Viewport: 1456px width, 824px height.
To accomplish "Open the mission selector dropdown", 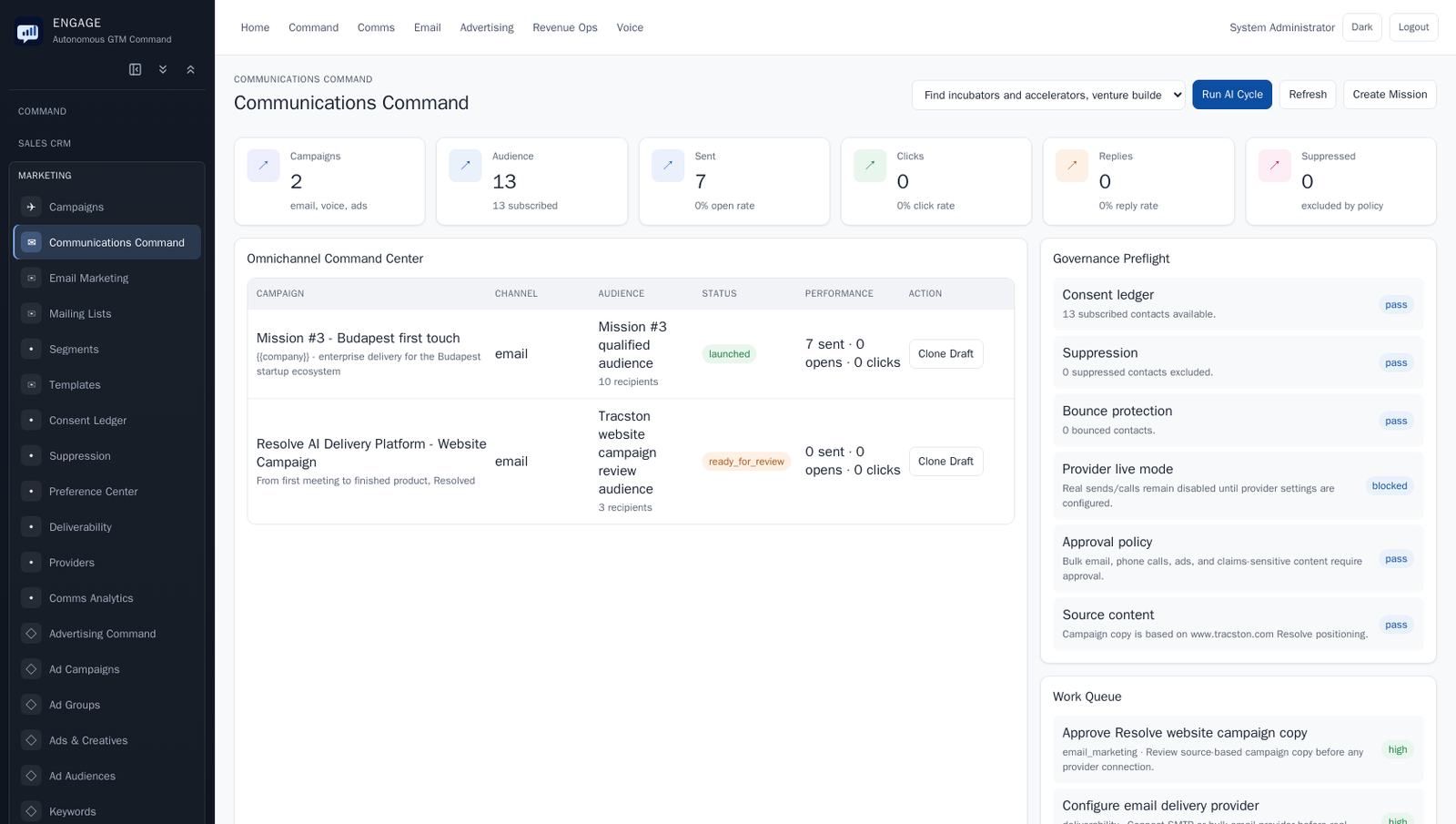I will pos(1048,95).
